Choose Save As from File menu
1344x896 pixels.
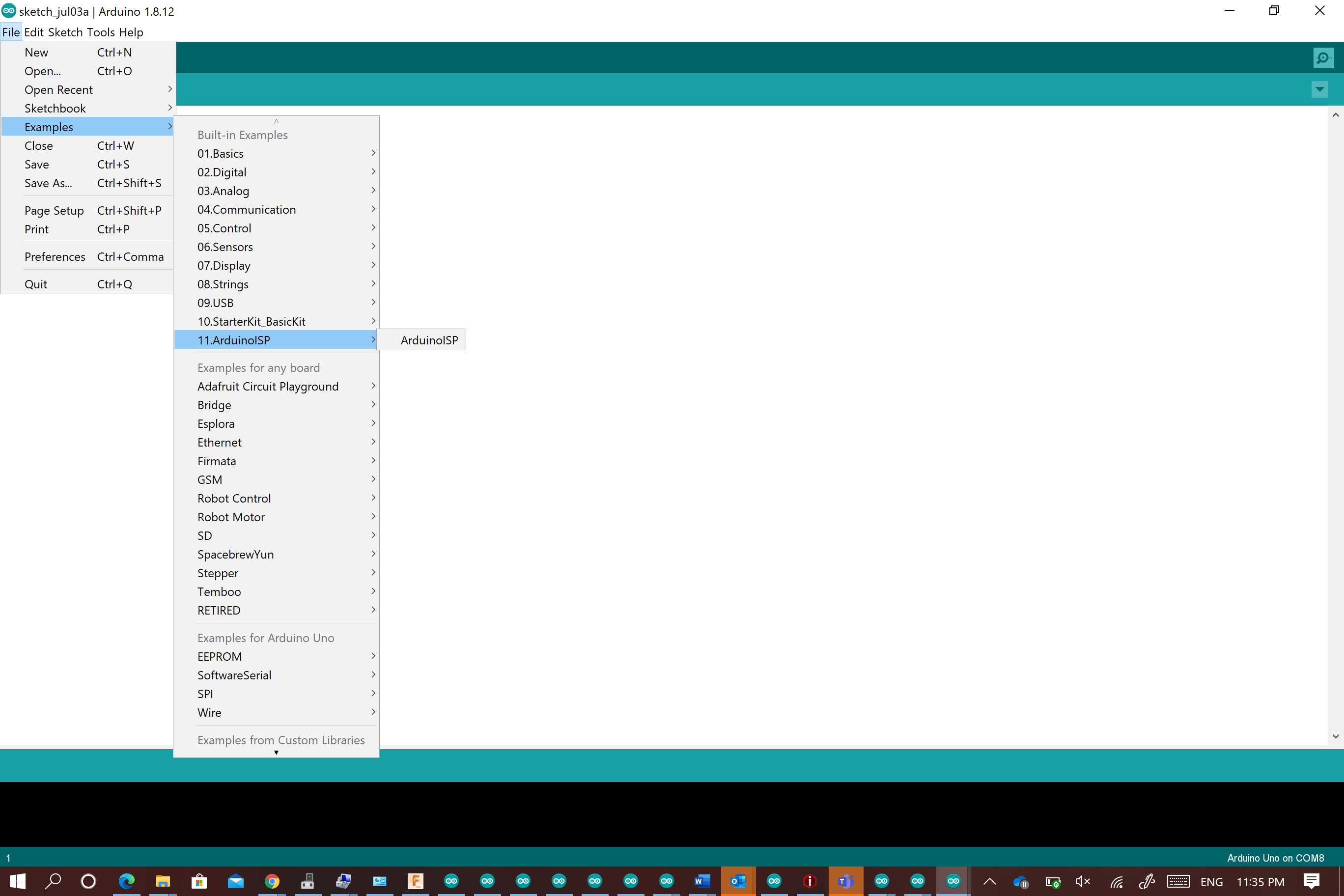pyautogui.click(x=48, y=183)
